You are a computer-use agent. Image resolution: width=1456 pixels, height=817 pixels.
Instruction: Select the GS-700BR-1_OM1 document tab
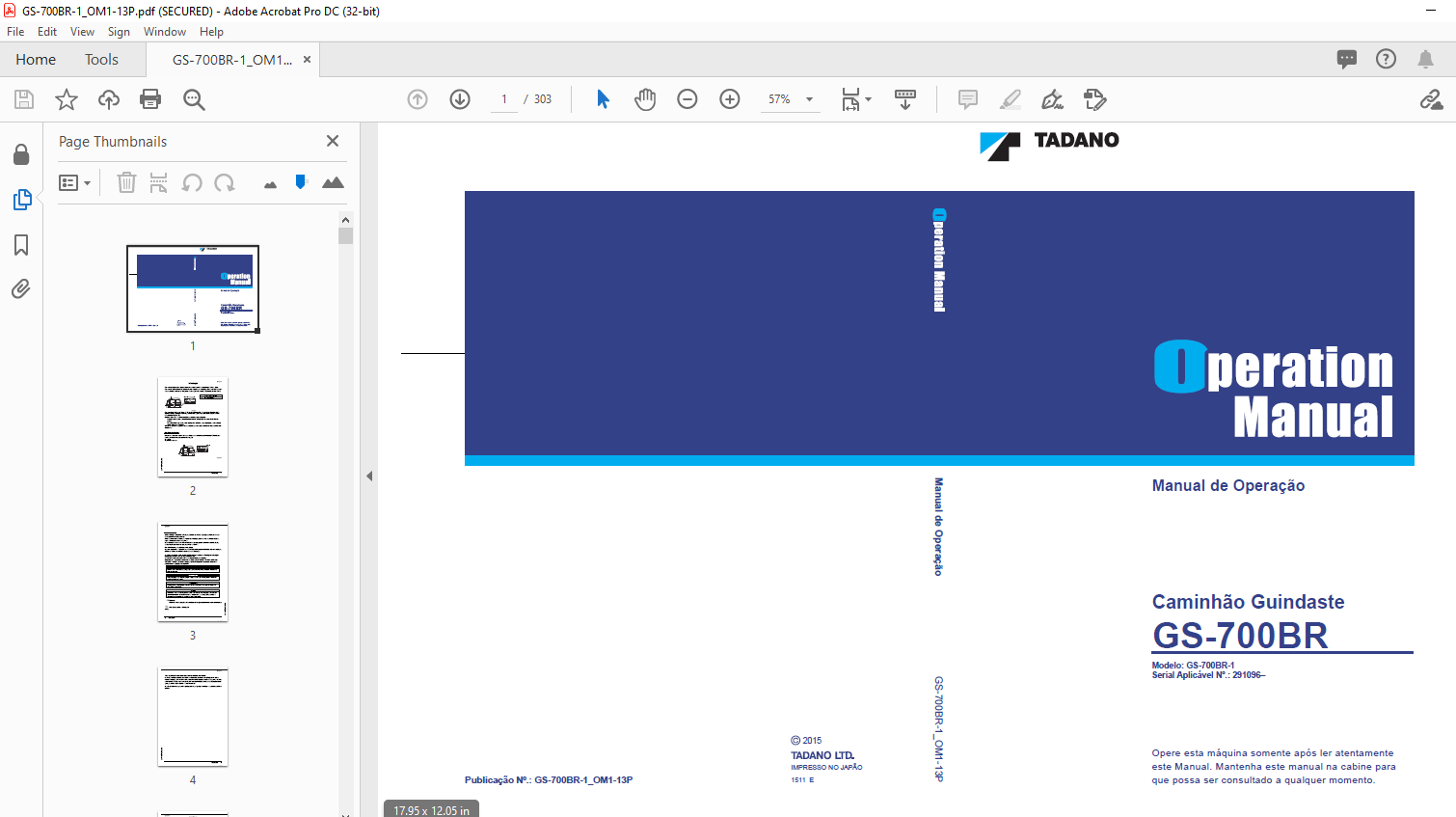click(231, 60)
